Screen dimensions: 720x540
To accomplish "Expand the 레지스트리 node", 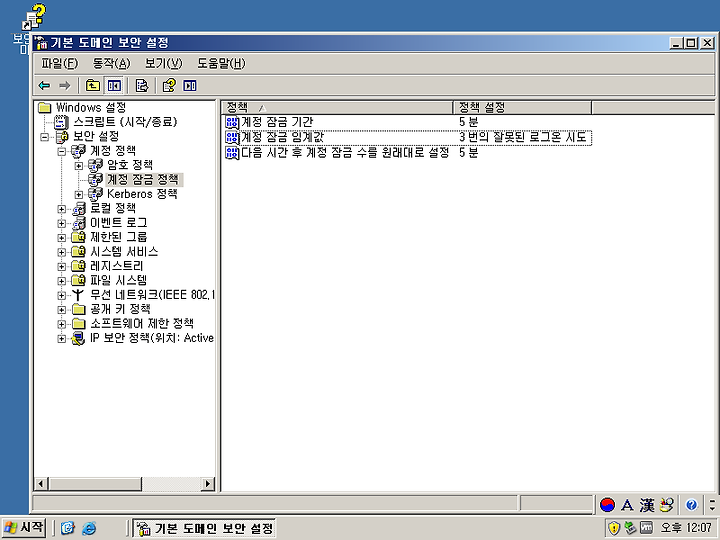I will click(x=62, y=266).
